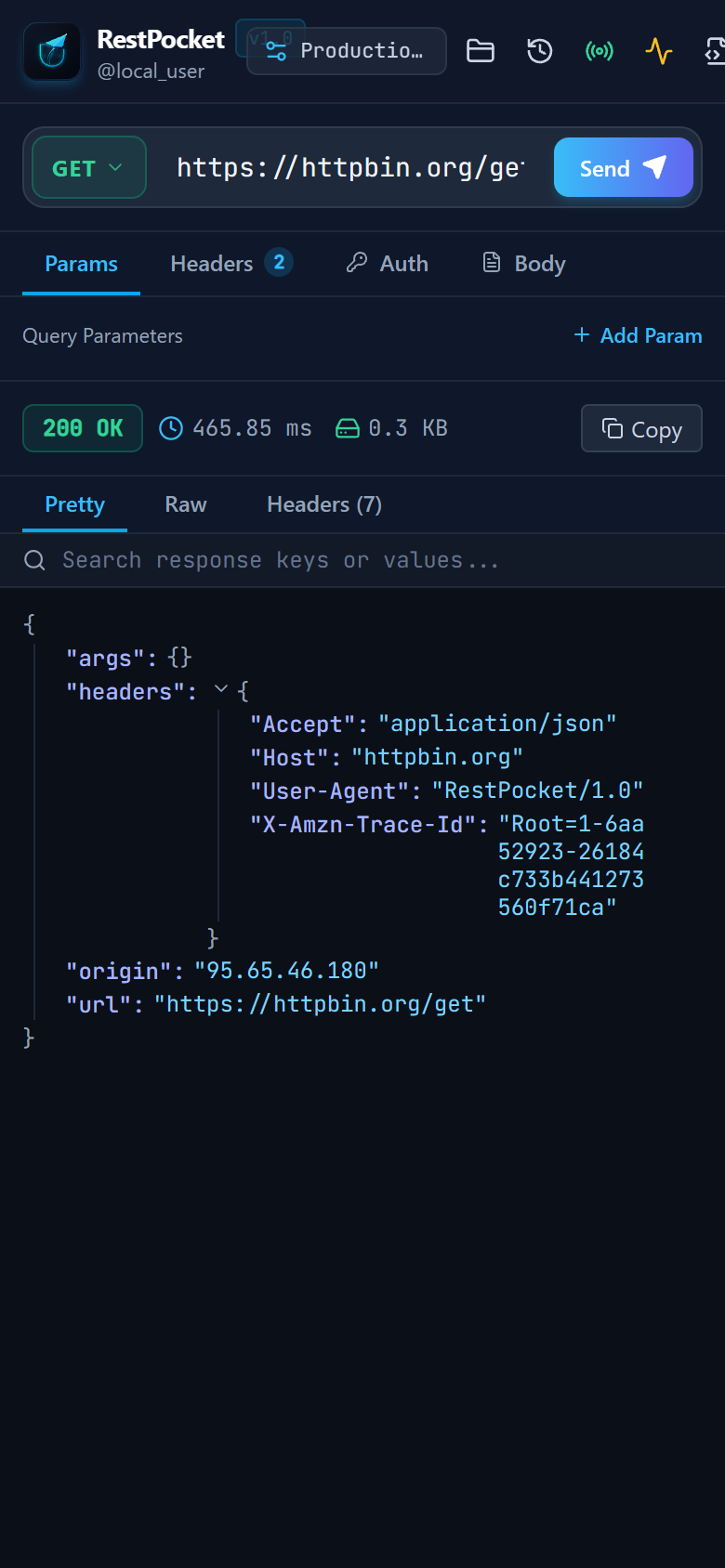Open the Body tab
725x1568 pixels.
524,264
